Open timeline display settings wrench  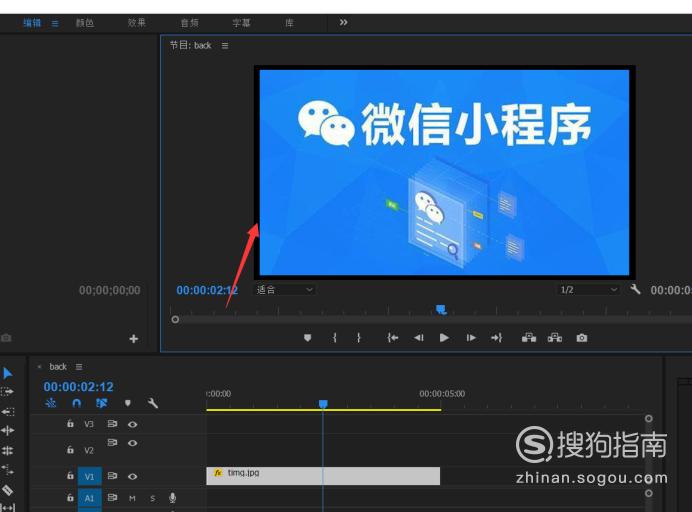[153, 403]
